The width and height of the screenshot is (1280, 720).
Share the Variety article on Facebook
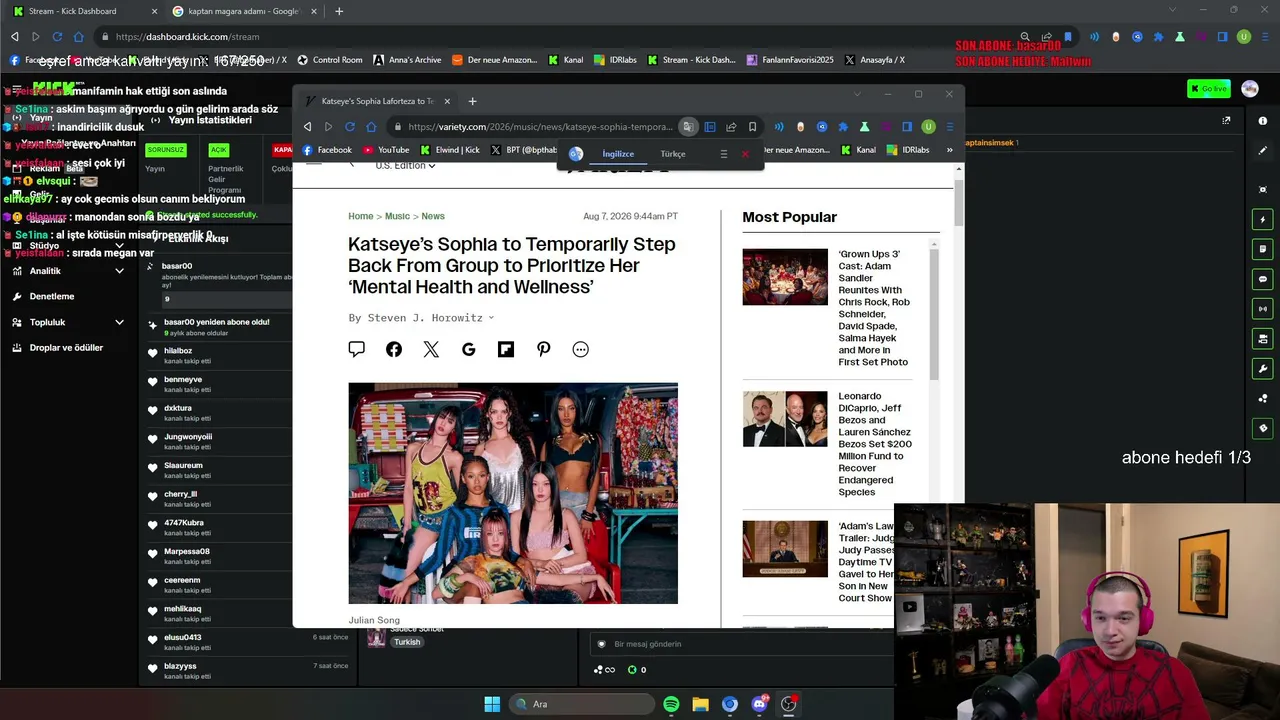point(394,349)
